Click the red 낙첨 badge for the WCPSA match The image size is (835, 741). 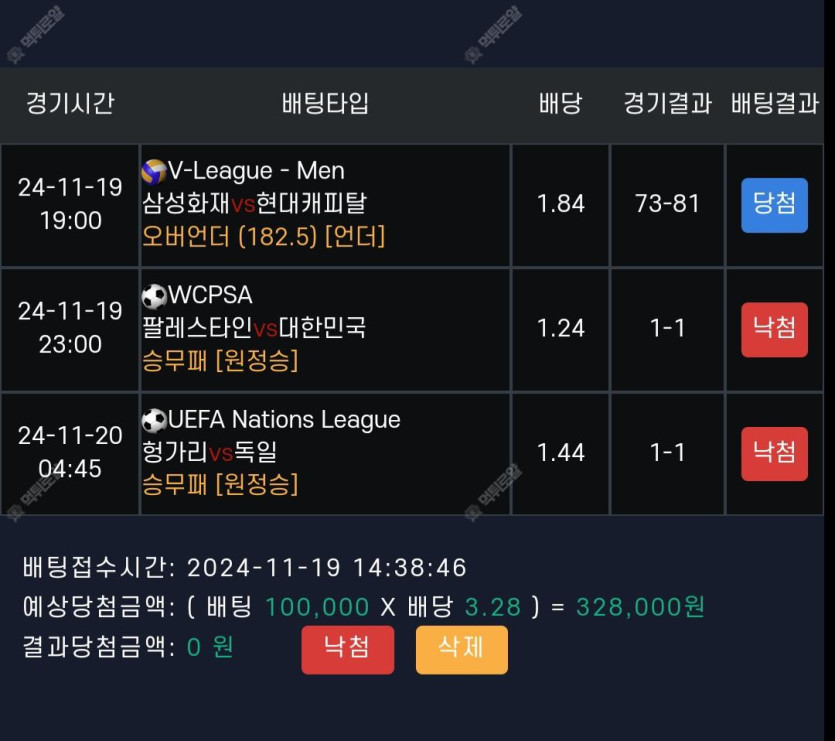coord(774,329)
